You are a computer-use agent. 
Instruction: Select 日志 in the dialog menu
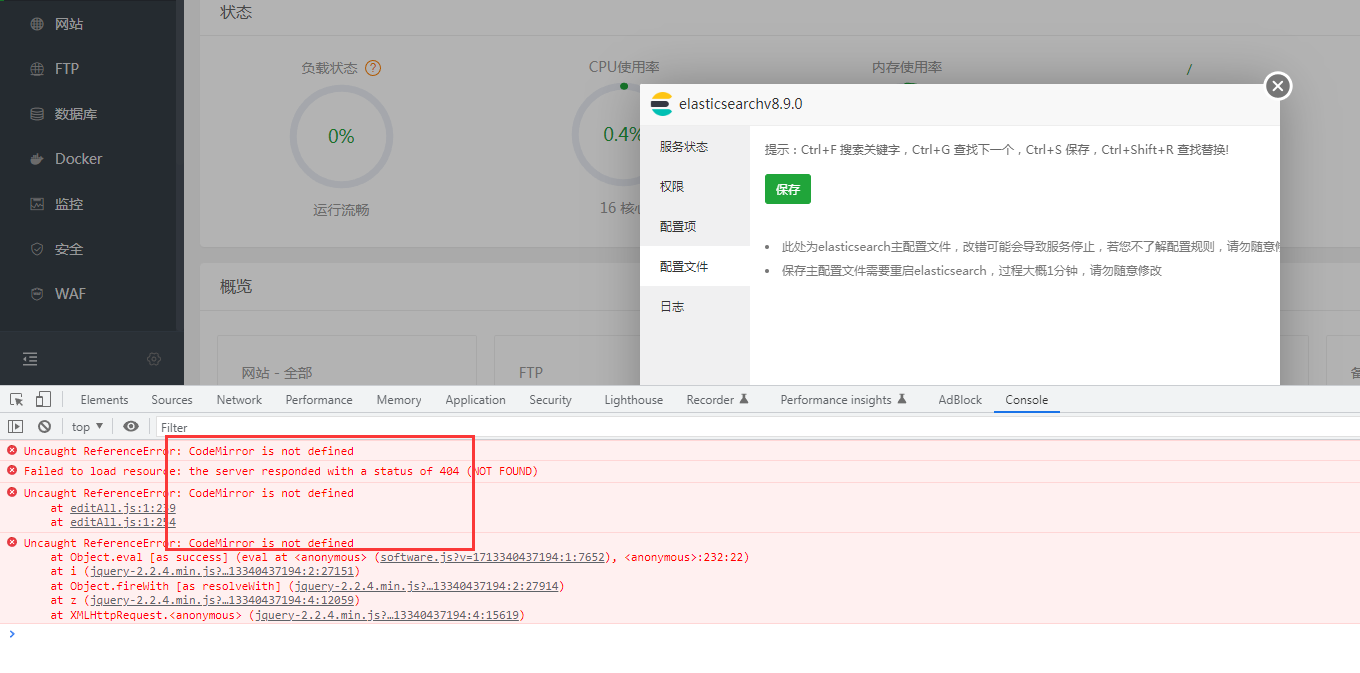pyautogui.click(x=695, y=307)
